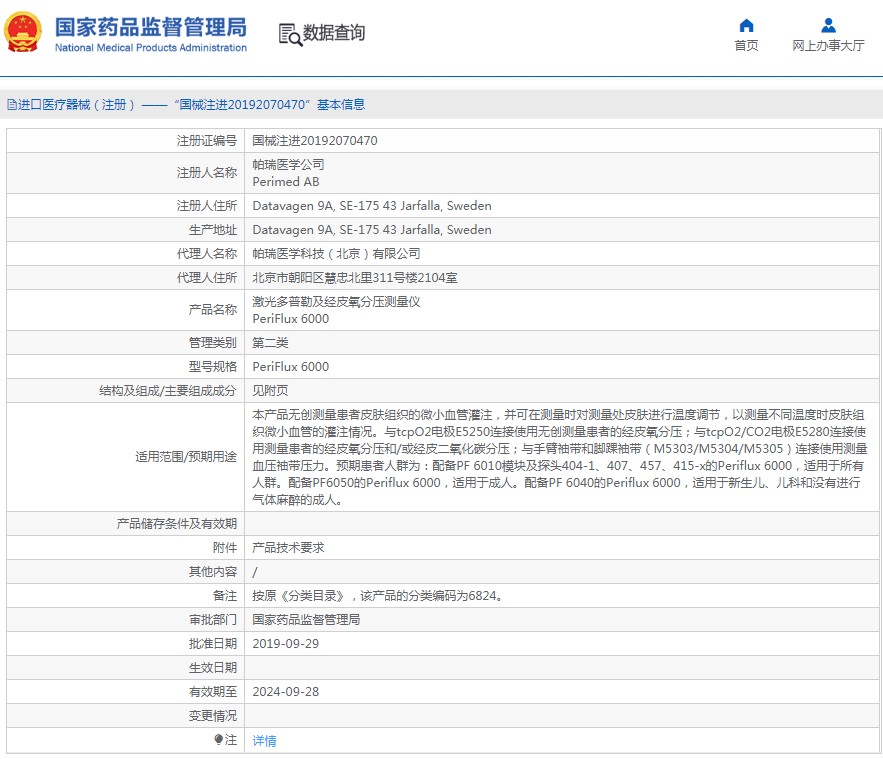This screenshot has height=759, width=883.
Task: Click the approval date 2019-09-29
Action: [x=286, y=644]
